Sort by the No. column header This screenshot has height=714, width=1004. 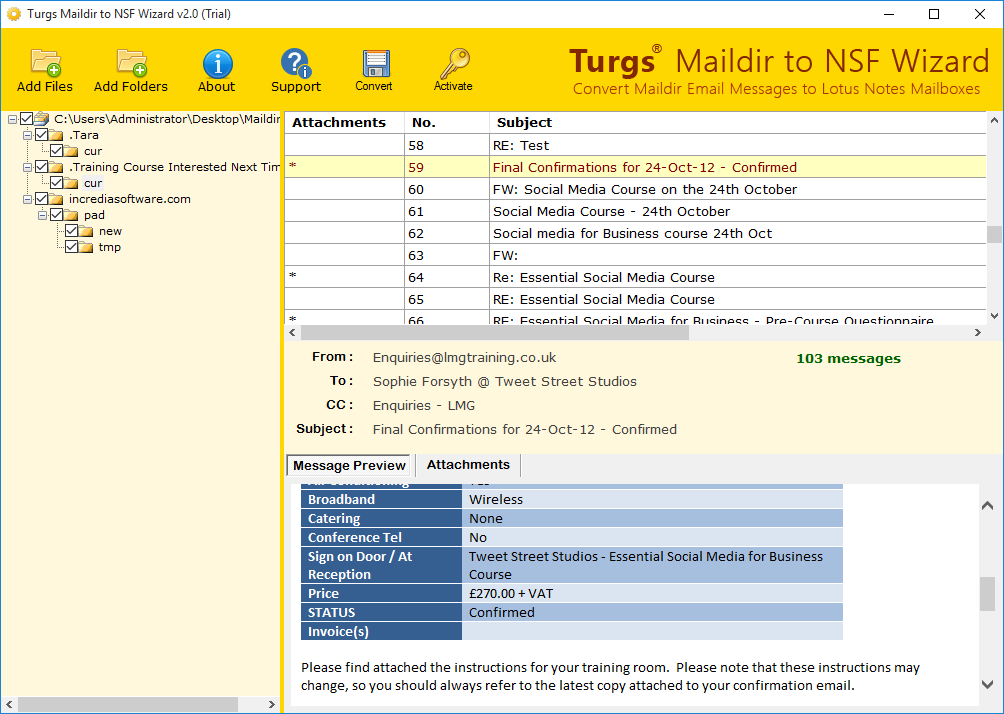[x=447, y=122]
